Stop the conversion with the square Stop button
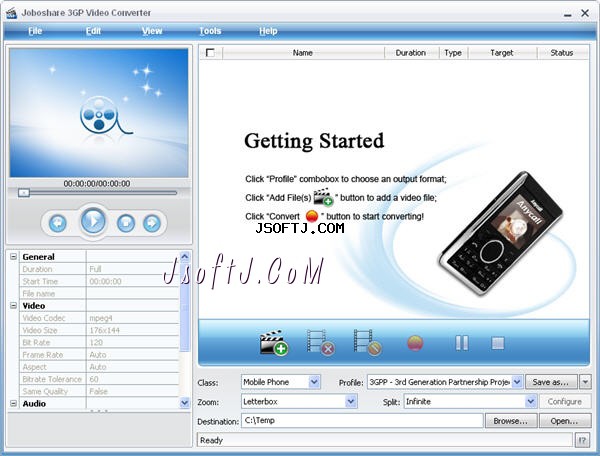Image resolution: width=600 pixels, height=456 pixels. (x=497, y=343)
